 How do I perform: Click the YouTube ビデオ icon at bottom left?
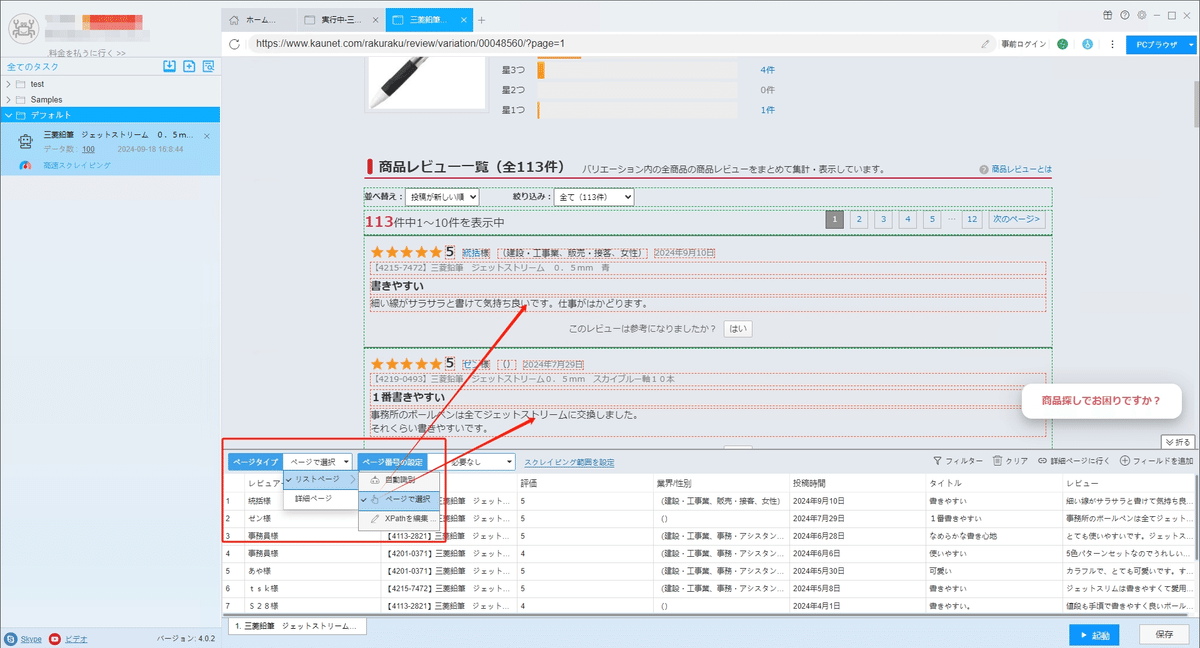coord(55,638)
